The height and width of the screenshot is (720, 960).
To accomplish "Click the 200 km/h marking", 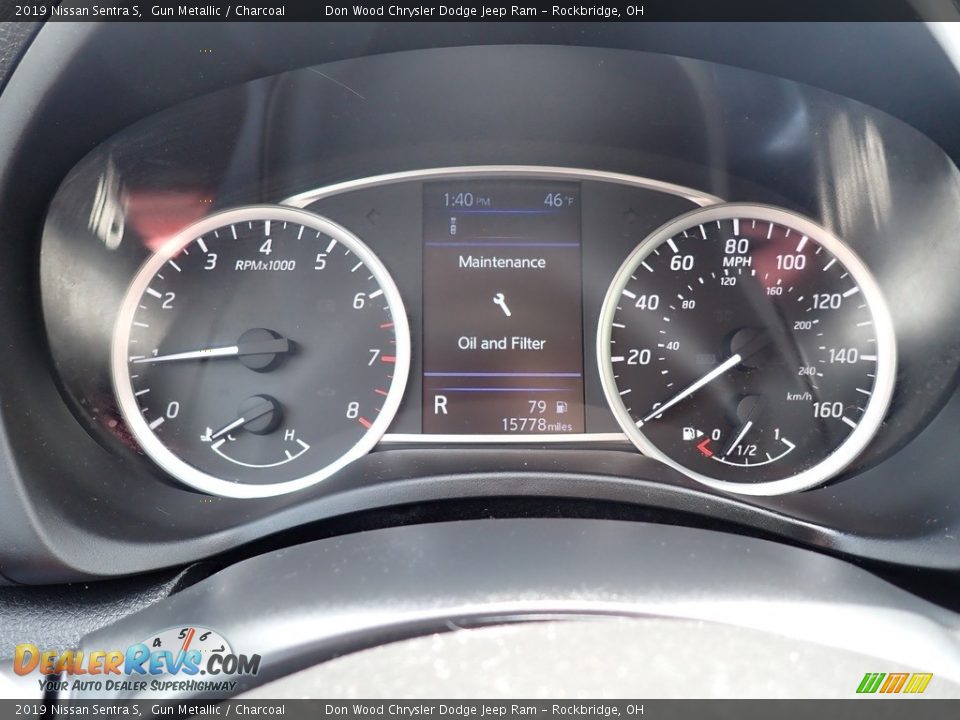I will coord(802,326).
